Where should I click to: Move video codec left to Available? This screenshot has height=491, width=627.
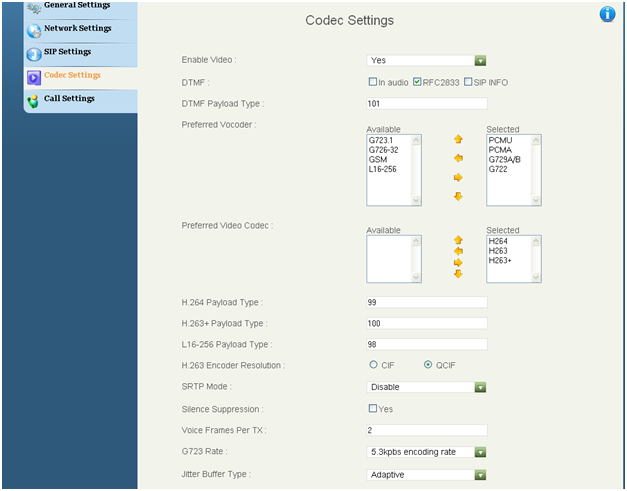coord(458,251)
